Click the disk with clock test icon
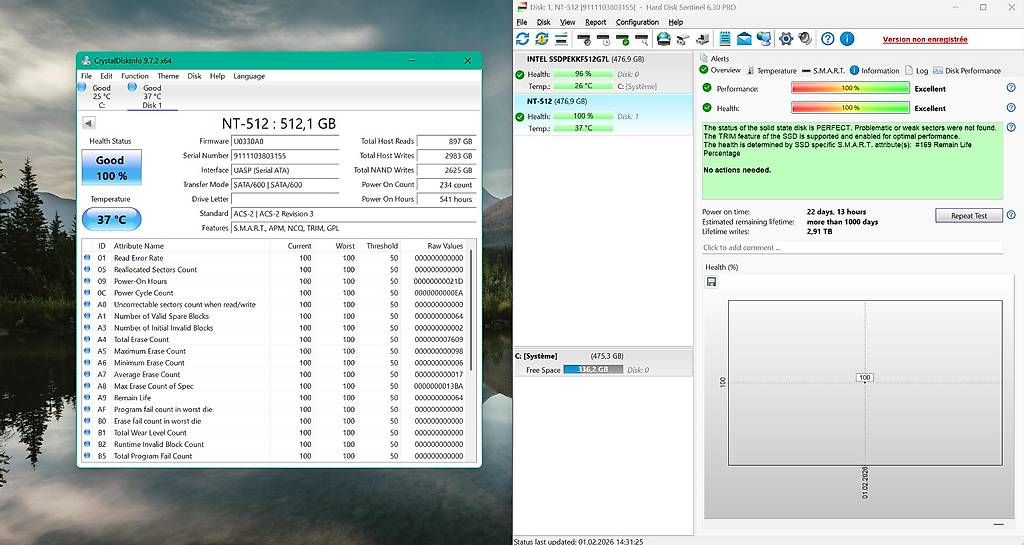The height and width of the screenshot is (545, 1024). pos(603,40)
